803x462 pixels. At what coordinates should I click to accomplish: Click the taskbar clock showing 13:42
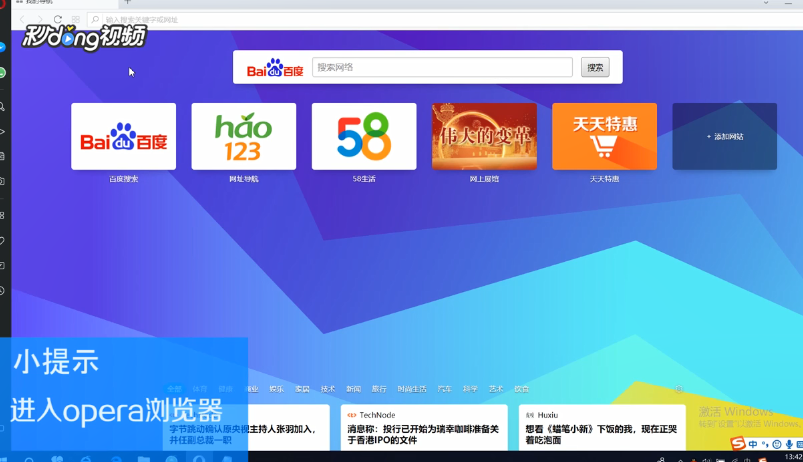793,457
